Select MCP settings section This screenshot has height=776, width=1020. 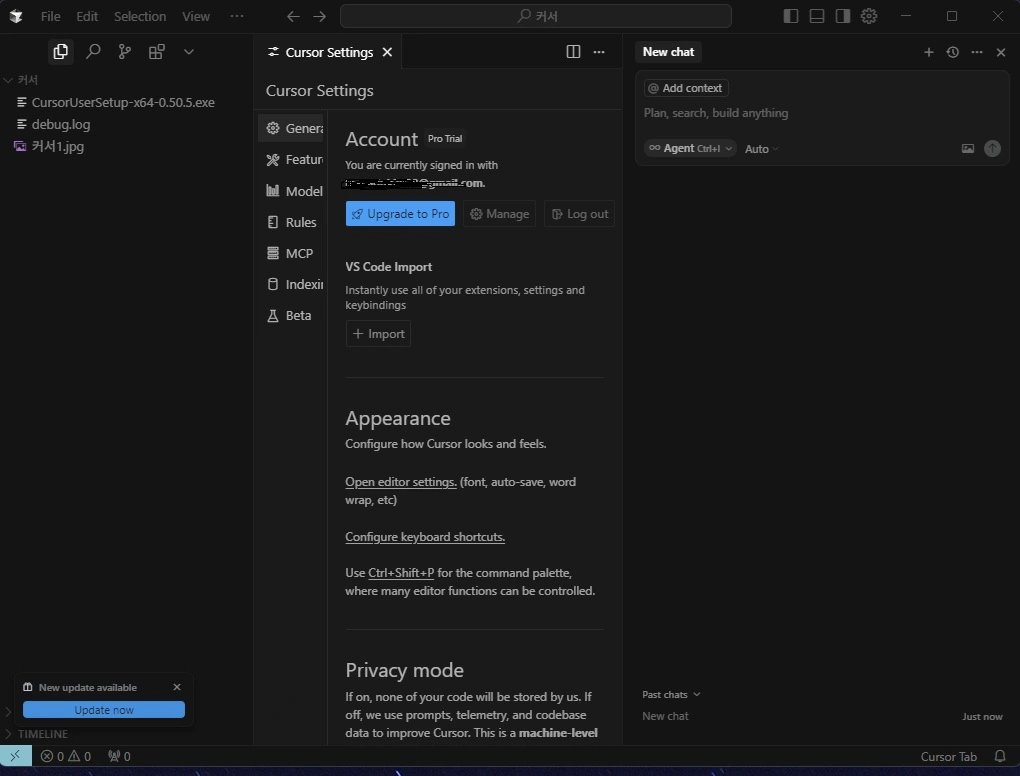(x=290, y=253)
